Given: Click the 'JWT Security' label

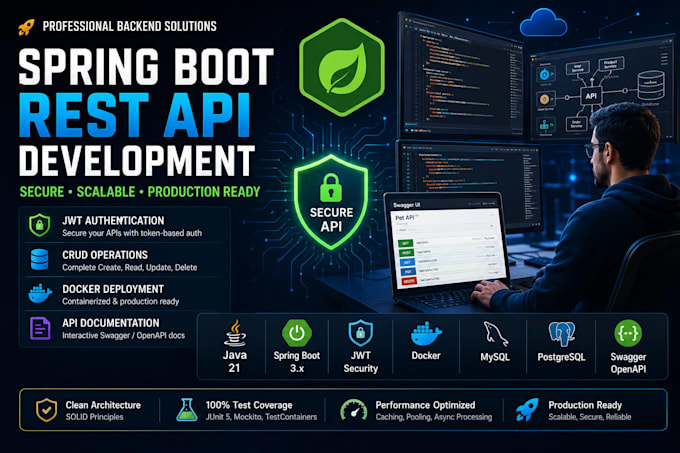Looking at the screenshot, I should pos(361,362).
